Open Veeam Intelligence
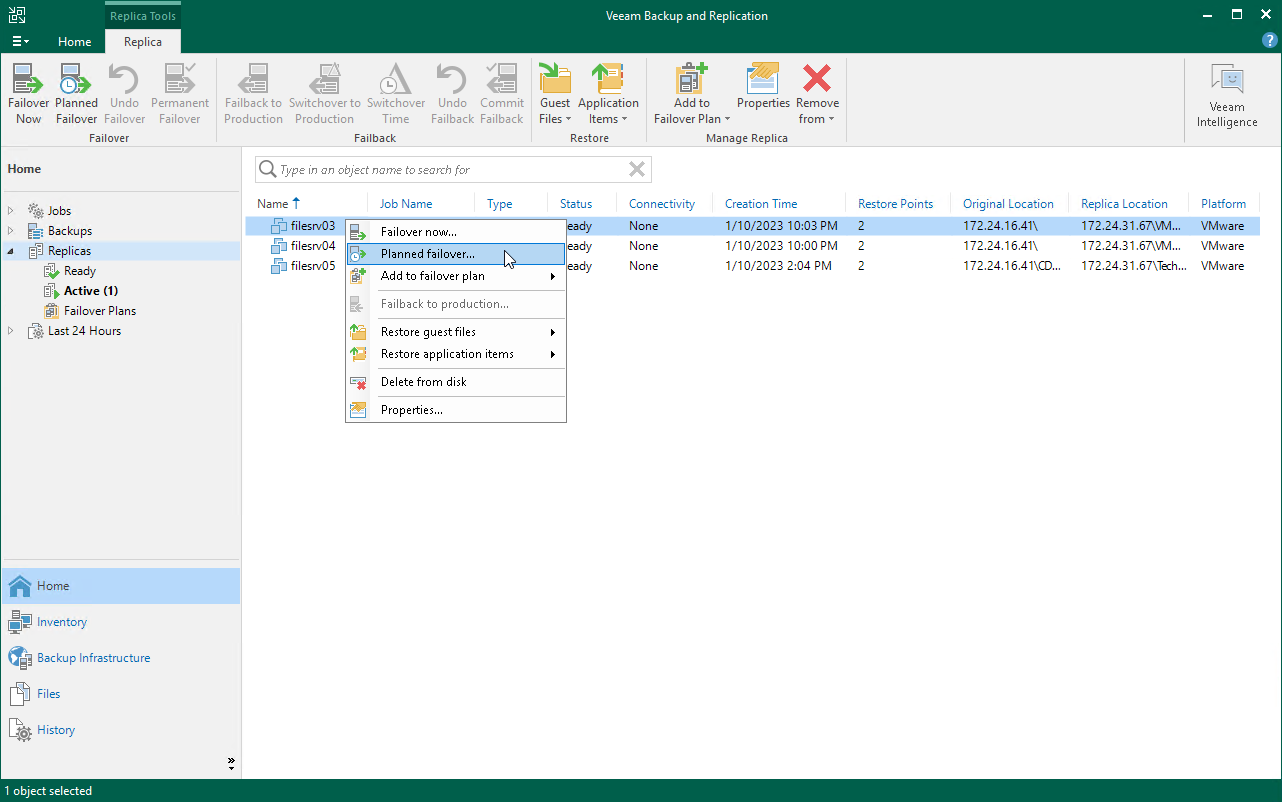Viewport: 1282px width, 802px height. [x=1227, y=96]
